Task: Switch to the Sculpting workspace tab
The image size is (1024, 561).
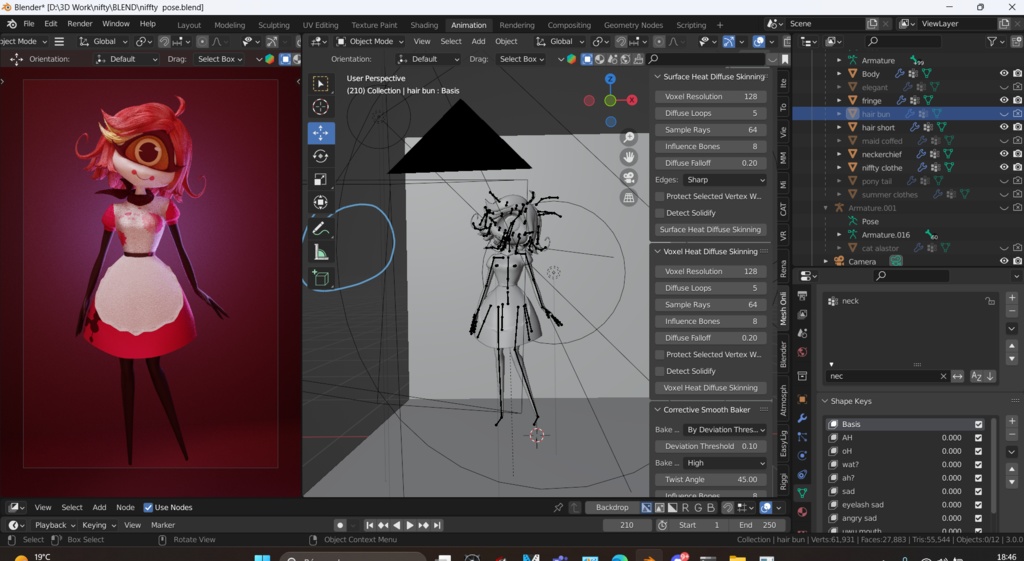Action: point(274,25)
